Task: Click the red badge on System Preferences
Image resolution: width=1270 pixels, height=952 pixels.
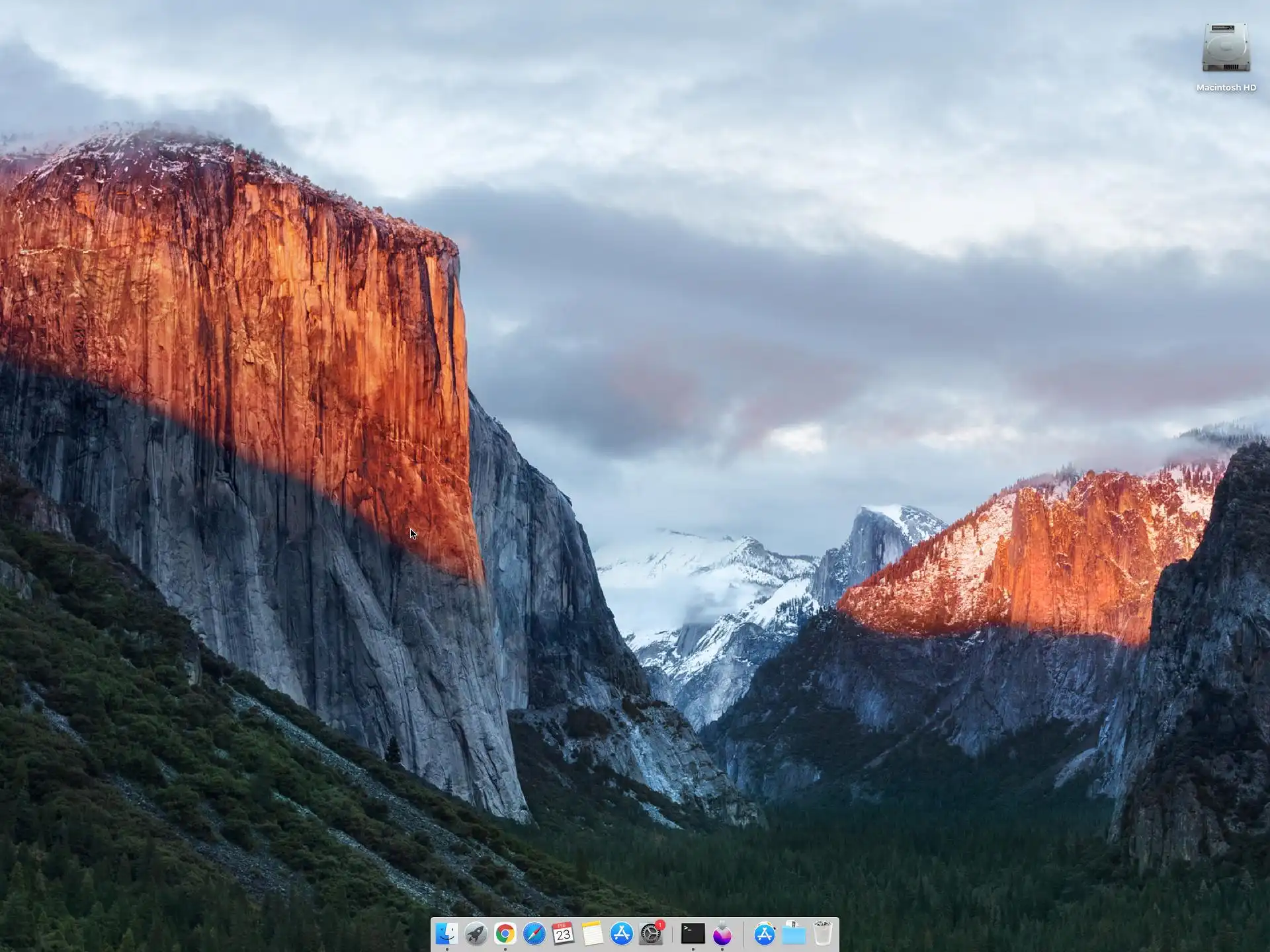Action: [659, 925]
